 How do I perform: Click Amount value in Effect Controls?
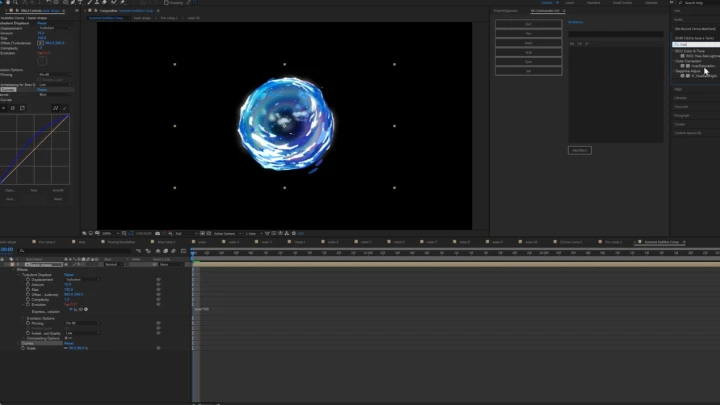pyautogui.click(x=41, y=33)
